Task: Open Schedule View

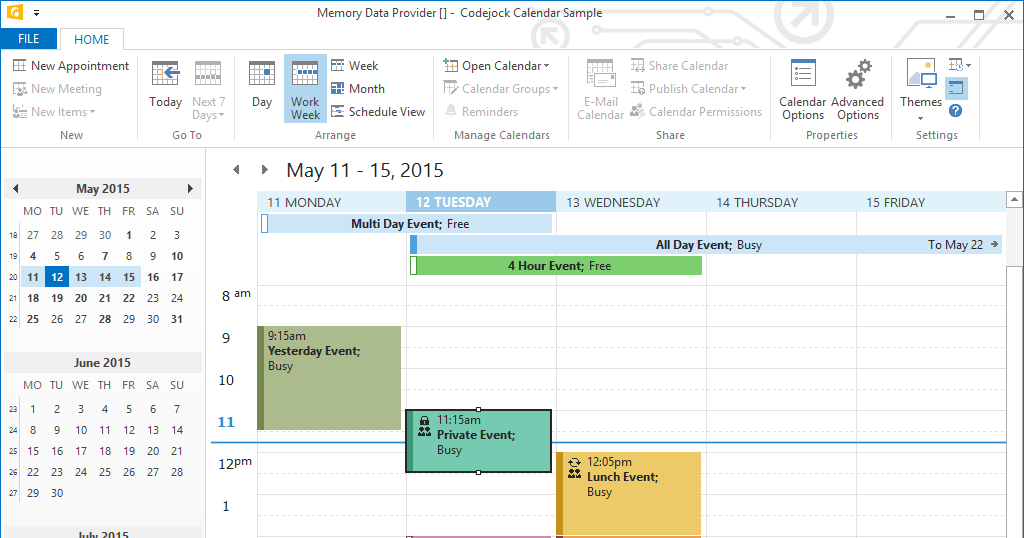Action: [378, 112]
